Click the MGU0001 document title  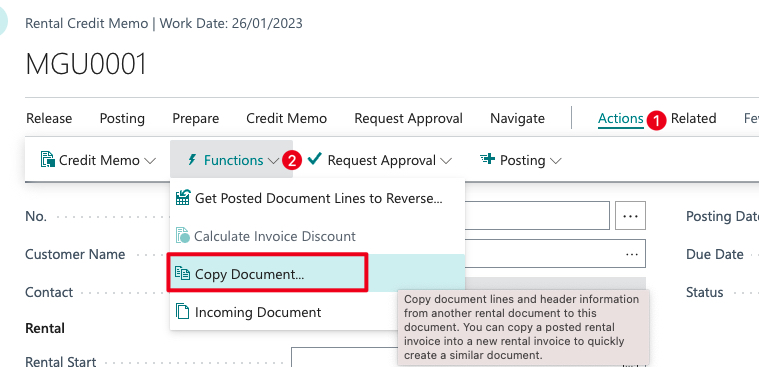[x=86, y=64]
